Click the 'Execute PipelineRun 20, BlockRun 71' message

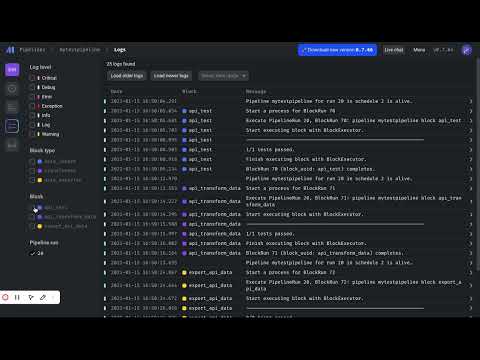[x=353, y=201]
